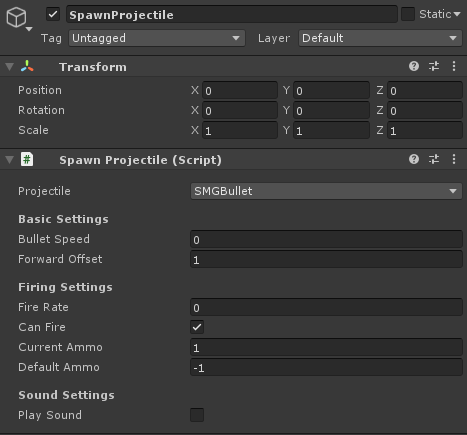The width and height of the screenshot is (467, 435).
Task: Click the Scale Y field
Action: click(331, 130)
